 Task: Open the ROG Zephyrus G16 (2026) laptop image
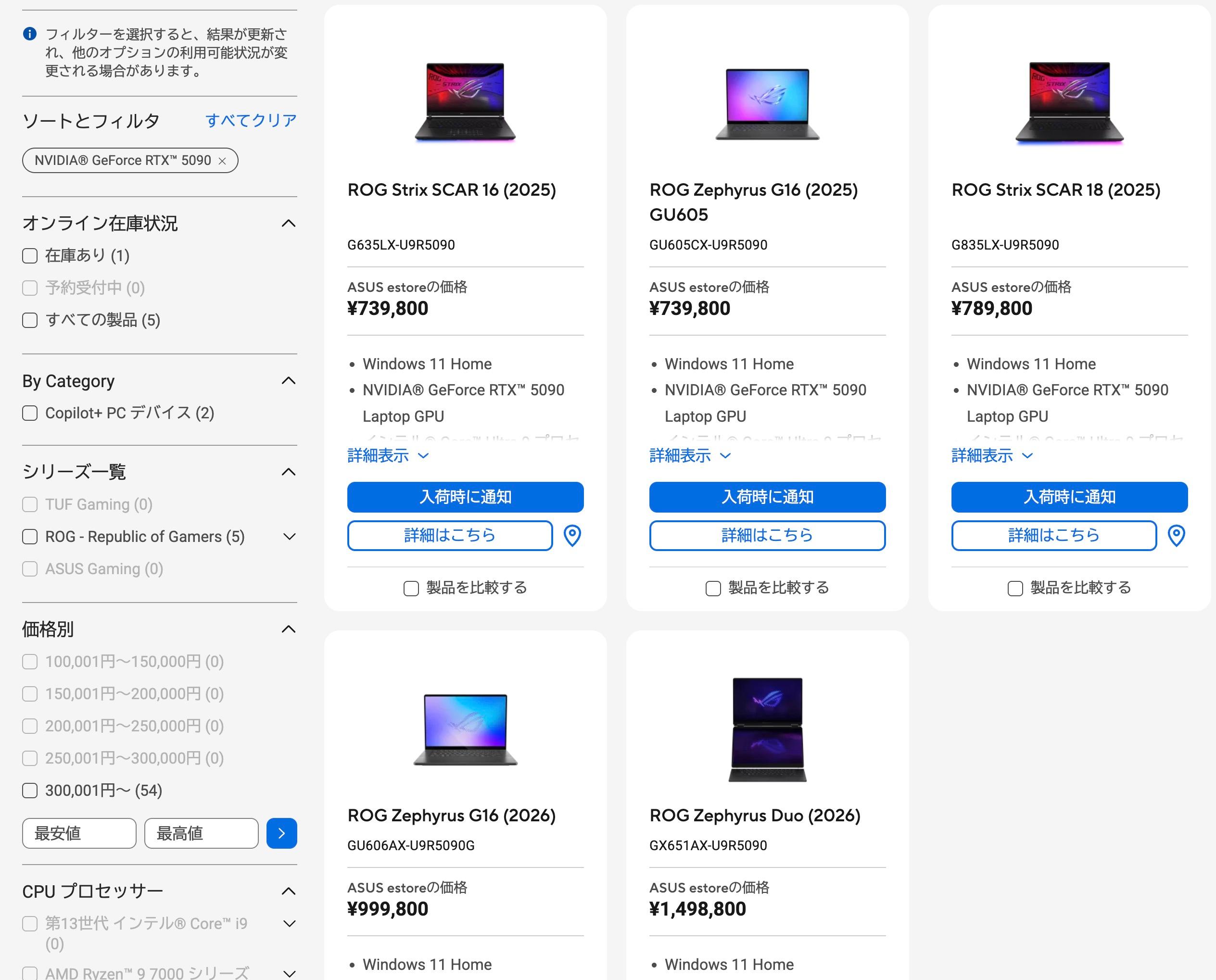pyautogui.click(x=465, y=729)
